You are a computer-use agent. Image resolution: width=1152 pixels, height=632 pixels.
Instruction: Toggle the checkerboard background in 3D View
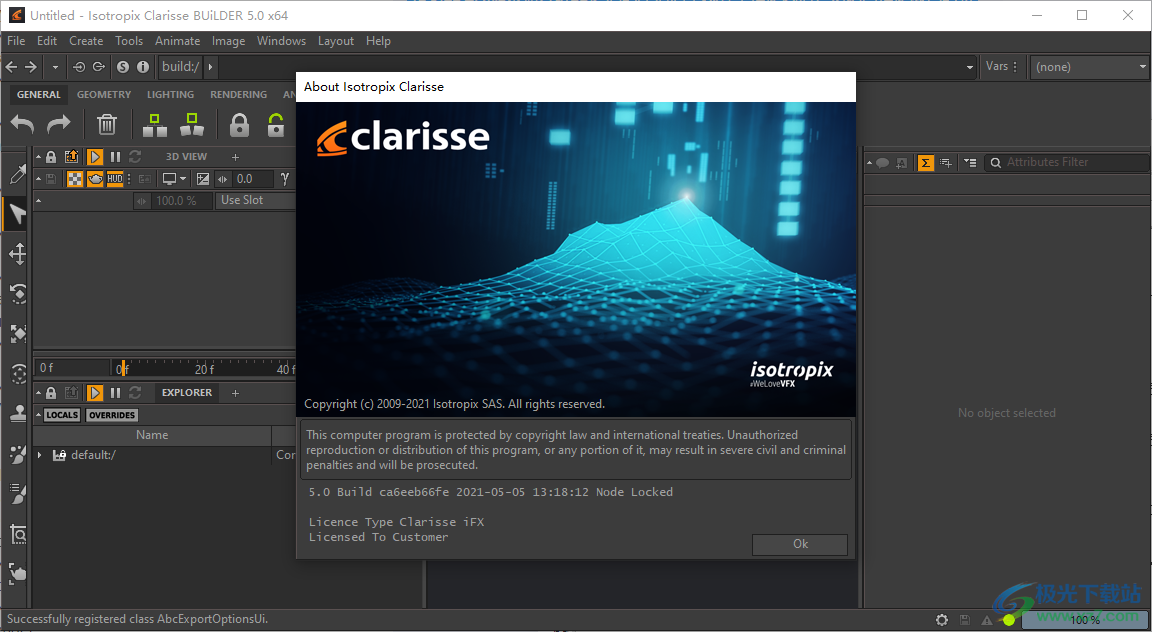(x=75, y=179)
